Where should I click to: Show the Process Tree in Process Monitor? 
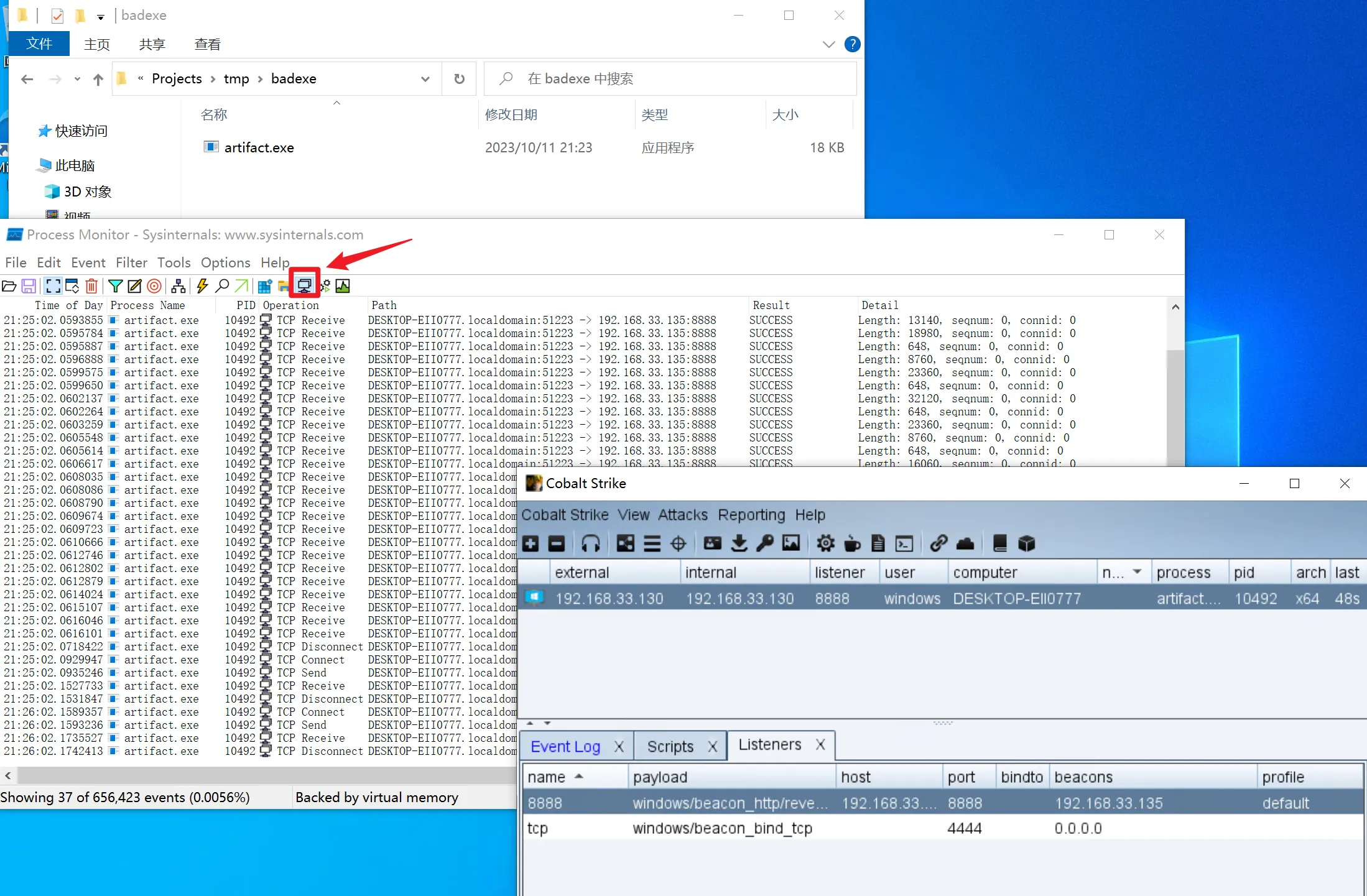tap(178, 285)
